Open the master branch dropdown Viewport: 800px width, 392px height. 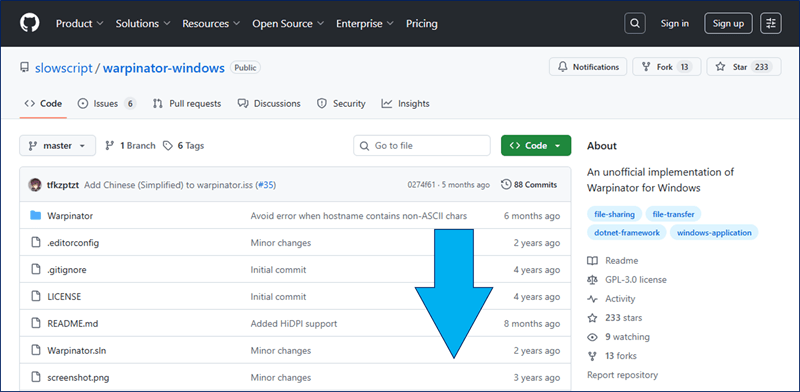pyautogui.click(x=57, y=145)
